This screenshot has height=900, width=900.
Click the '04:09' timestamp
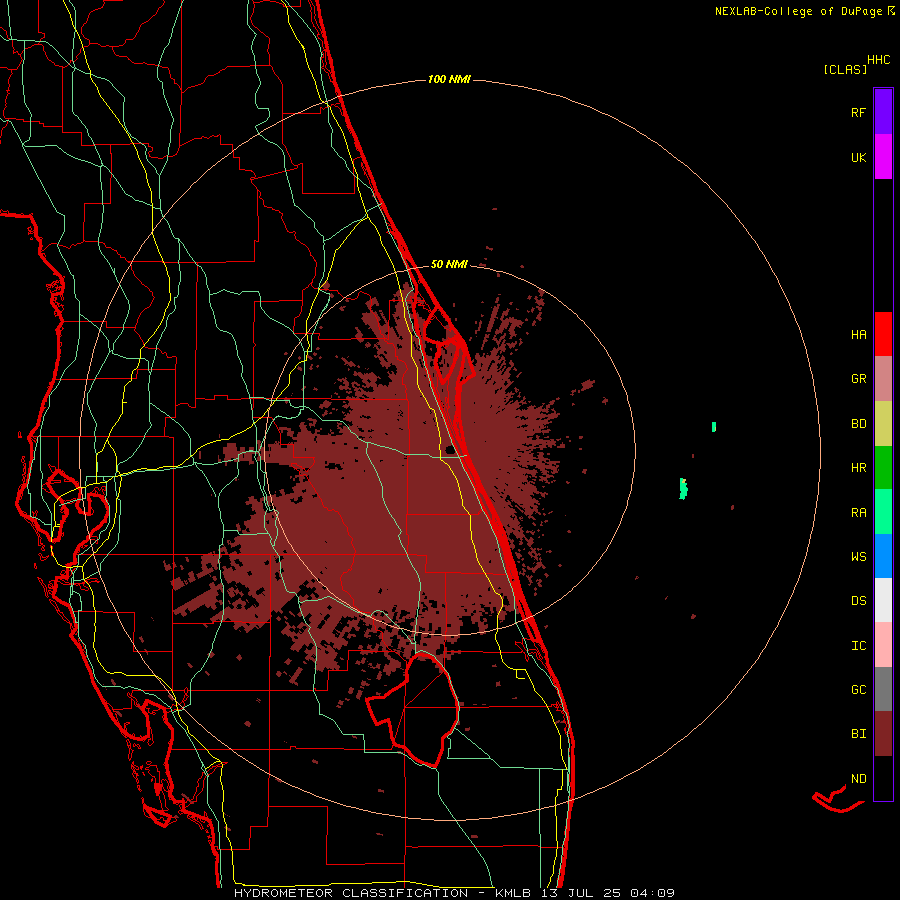[x=652, y=893]
